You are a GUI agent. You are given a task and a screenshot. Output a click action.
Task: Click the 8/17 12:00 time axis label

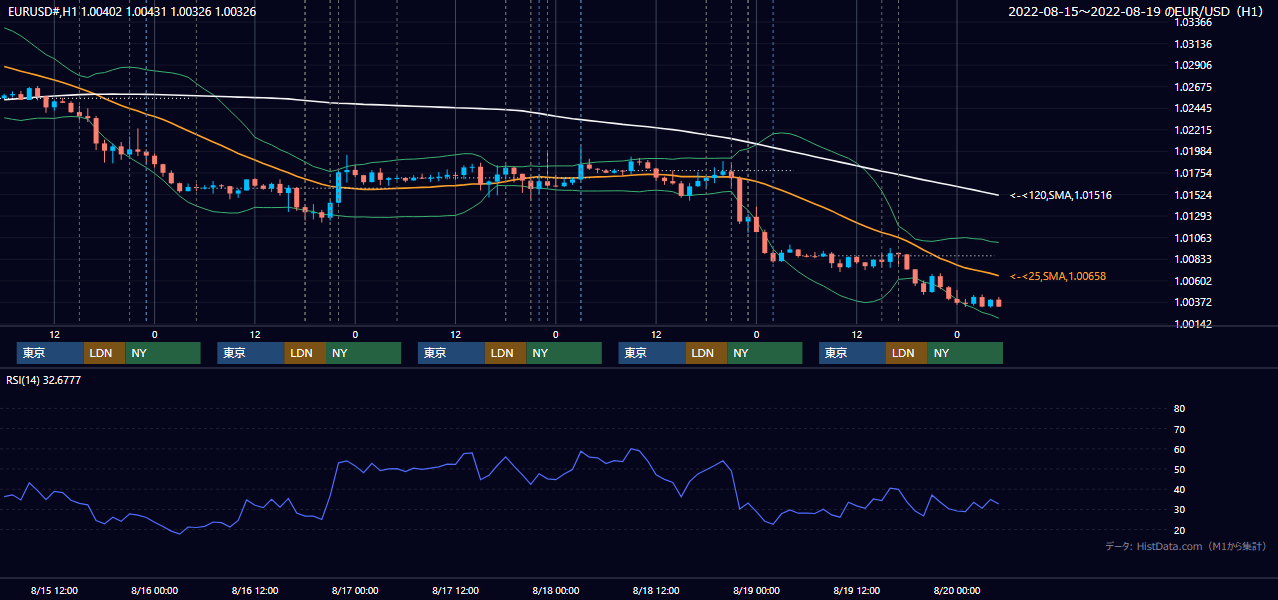(x=456, y=590)
